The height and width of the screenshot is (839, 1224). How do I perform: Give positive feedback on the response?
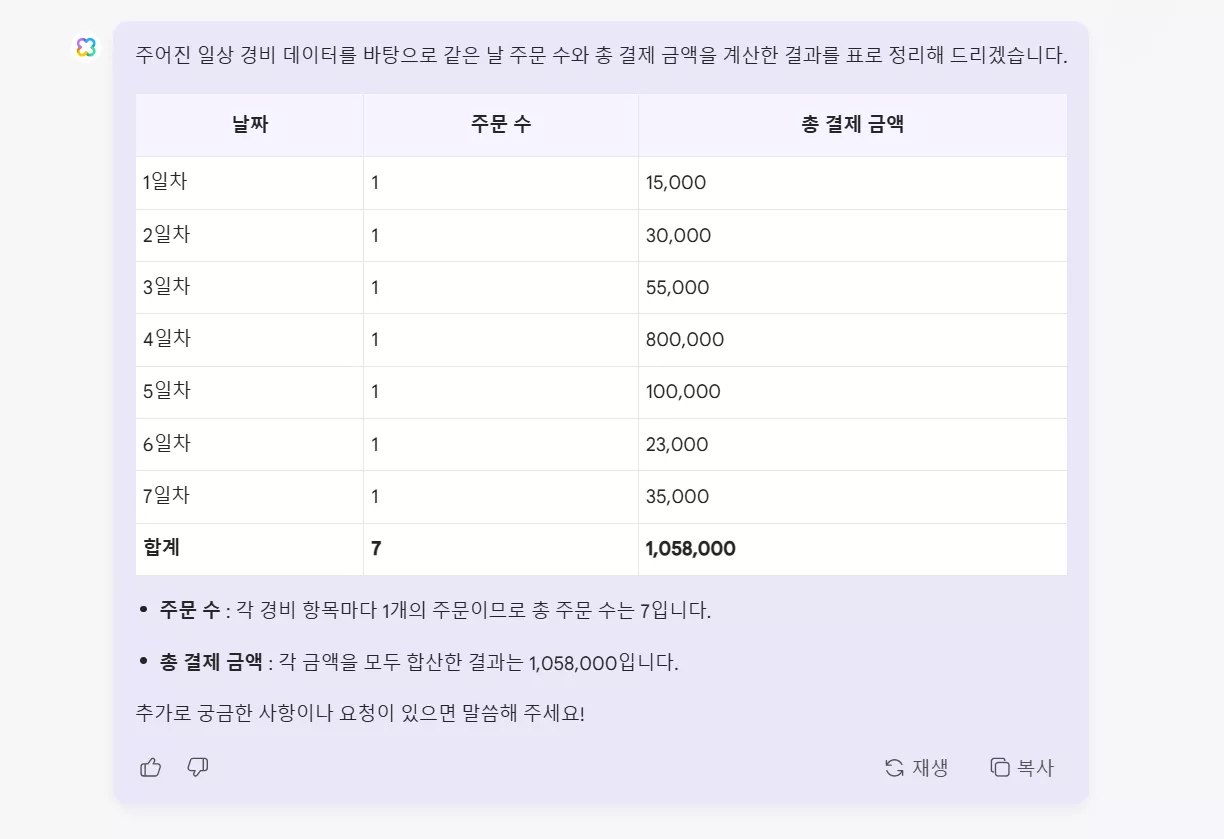[x=150, y=766]
